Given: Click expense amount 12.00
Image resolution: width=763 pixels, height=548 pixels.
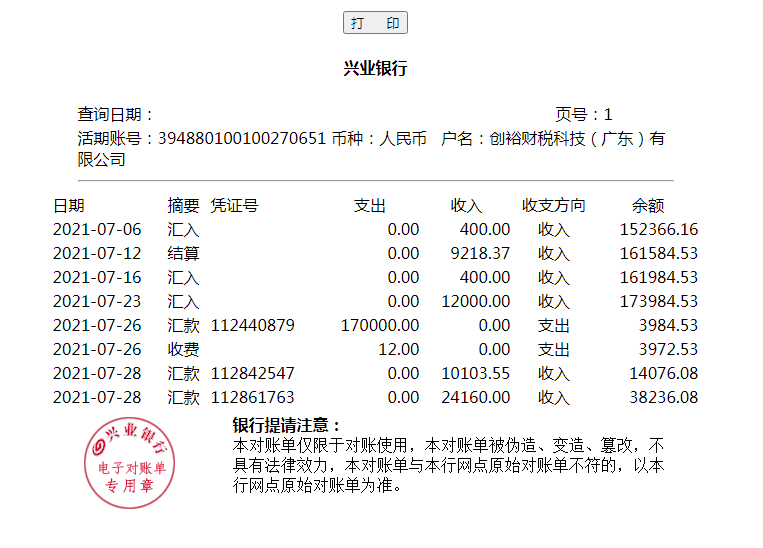Looking at the screenshot, I should click(x=399, y=349).
